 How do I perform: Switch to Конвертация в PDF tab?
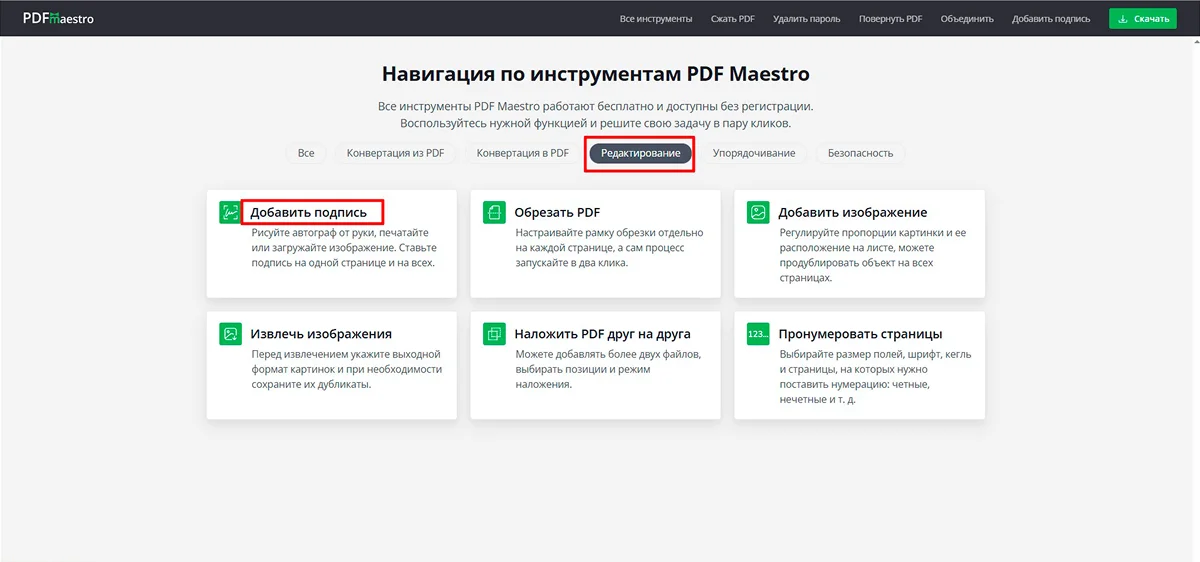522,153
